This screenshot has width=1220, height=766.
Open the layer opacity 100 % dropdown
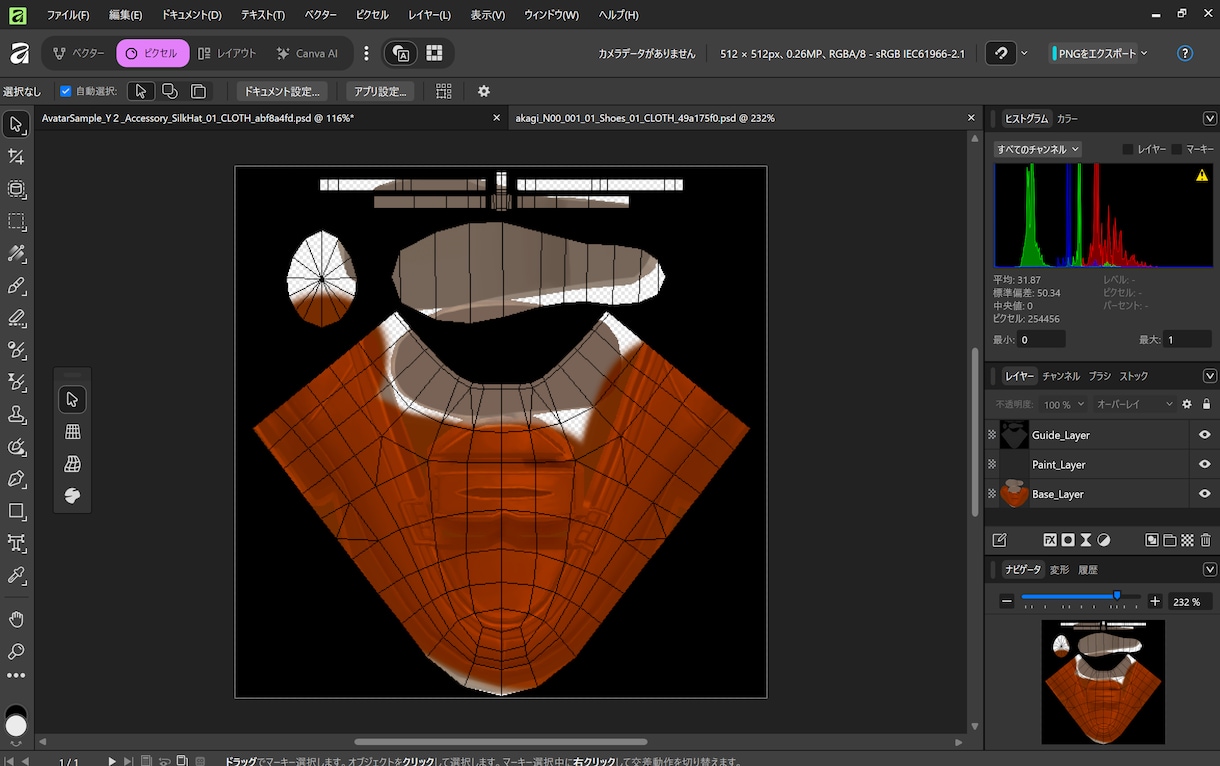click(x=1064, y=404)
